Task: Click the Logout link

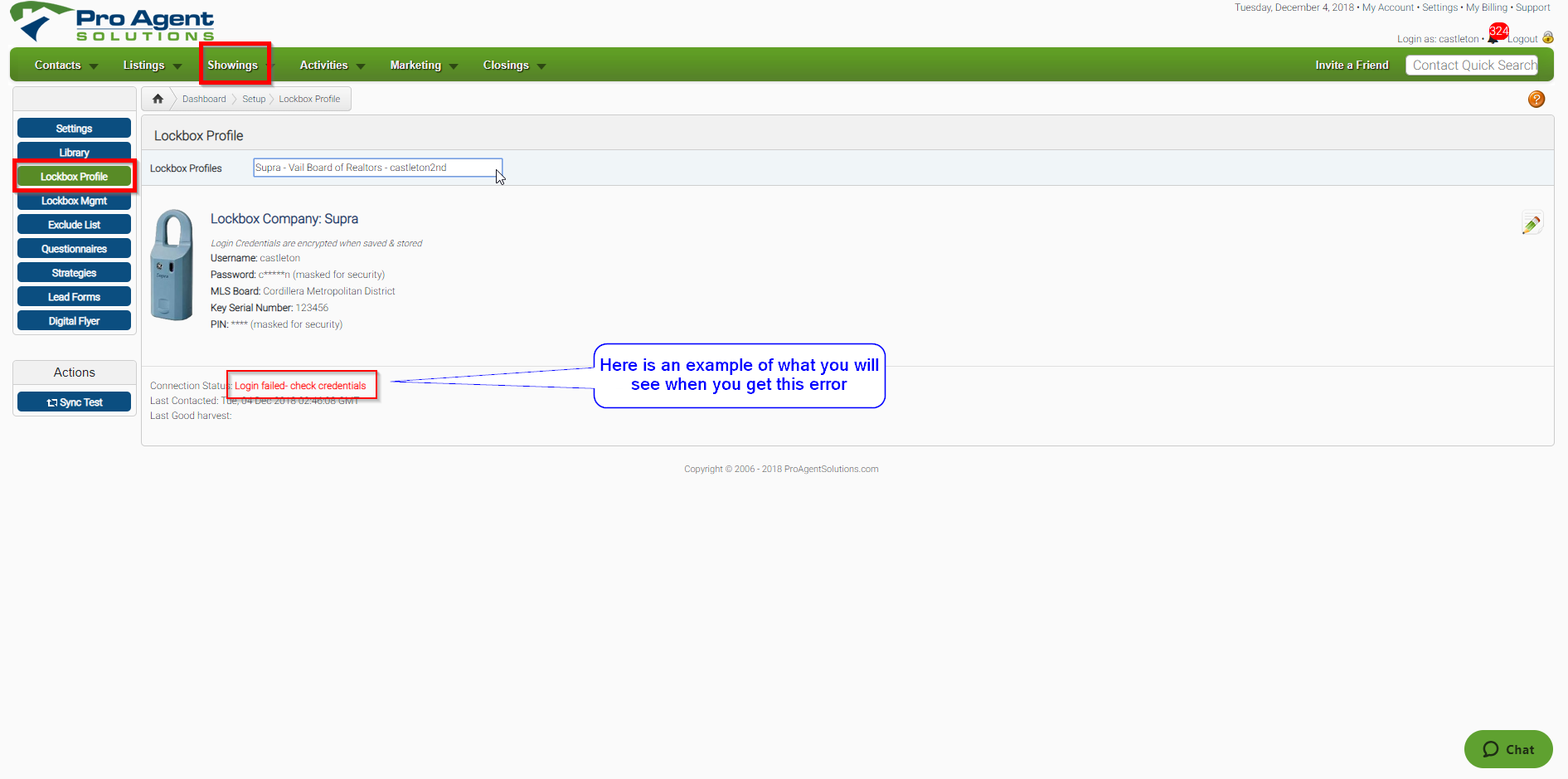Action: (x=1522, y=39)
